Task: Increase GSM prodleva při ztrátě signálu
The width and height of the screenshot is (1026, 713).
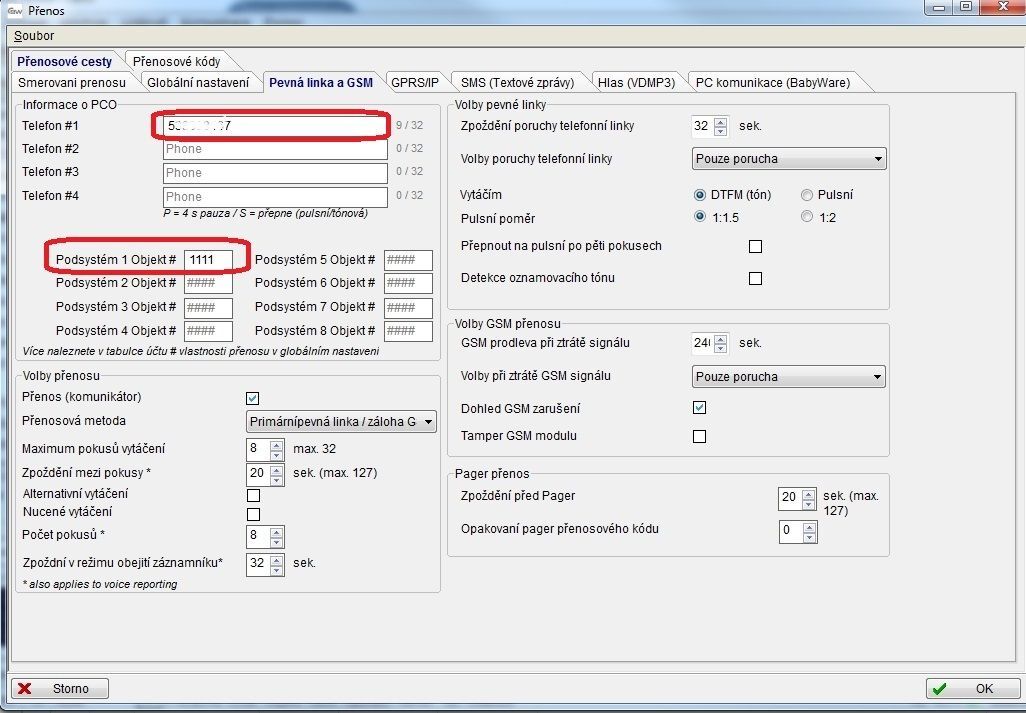Action: 721,338
